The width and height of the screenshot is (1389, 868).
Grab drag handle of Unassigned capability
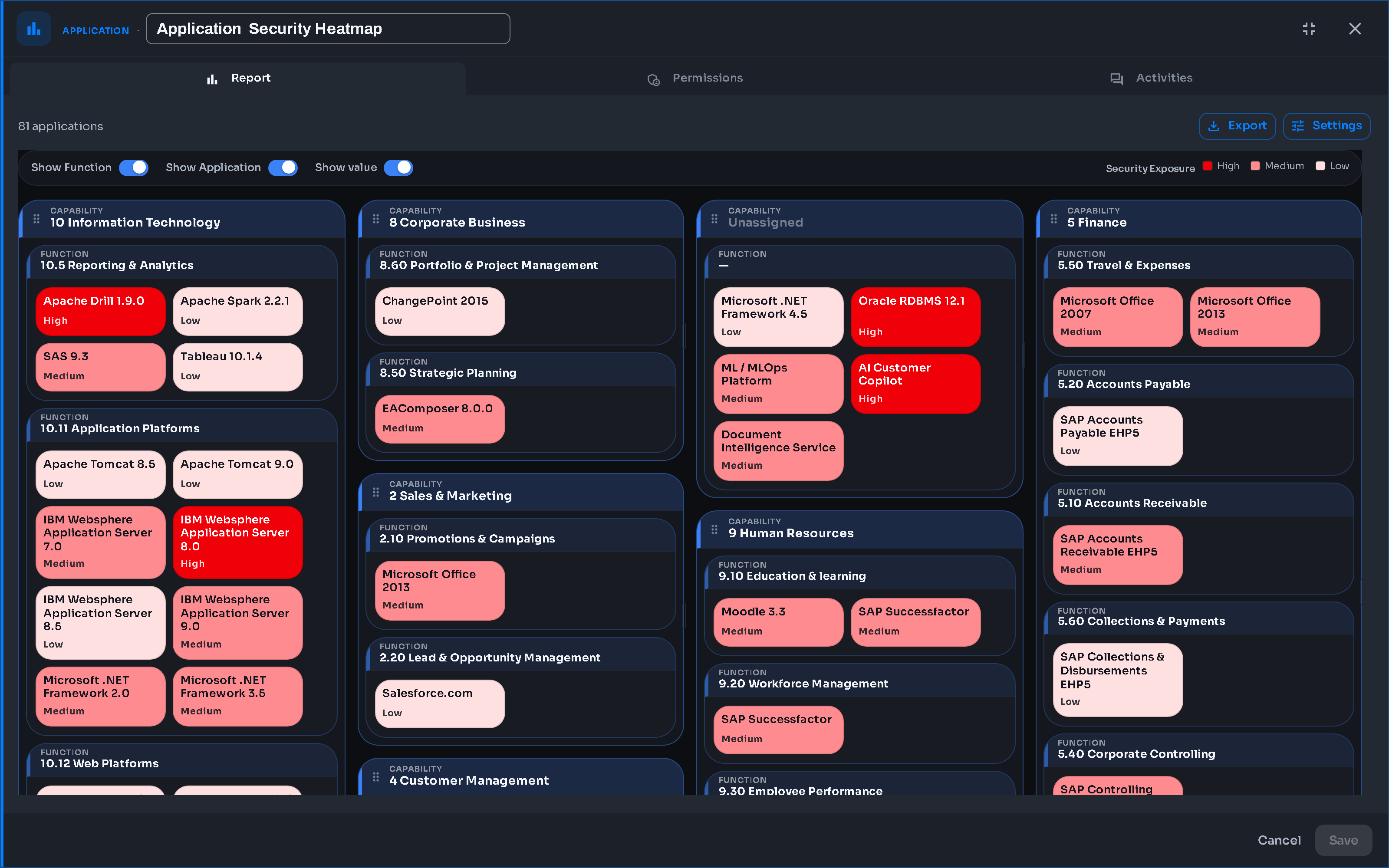click(714, 219)
